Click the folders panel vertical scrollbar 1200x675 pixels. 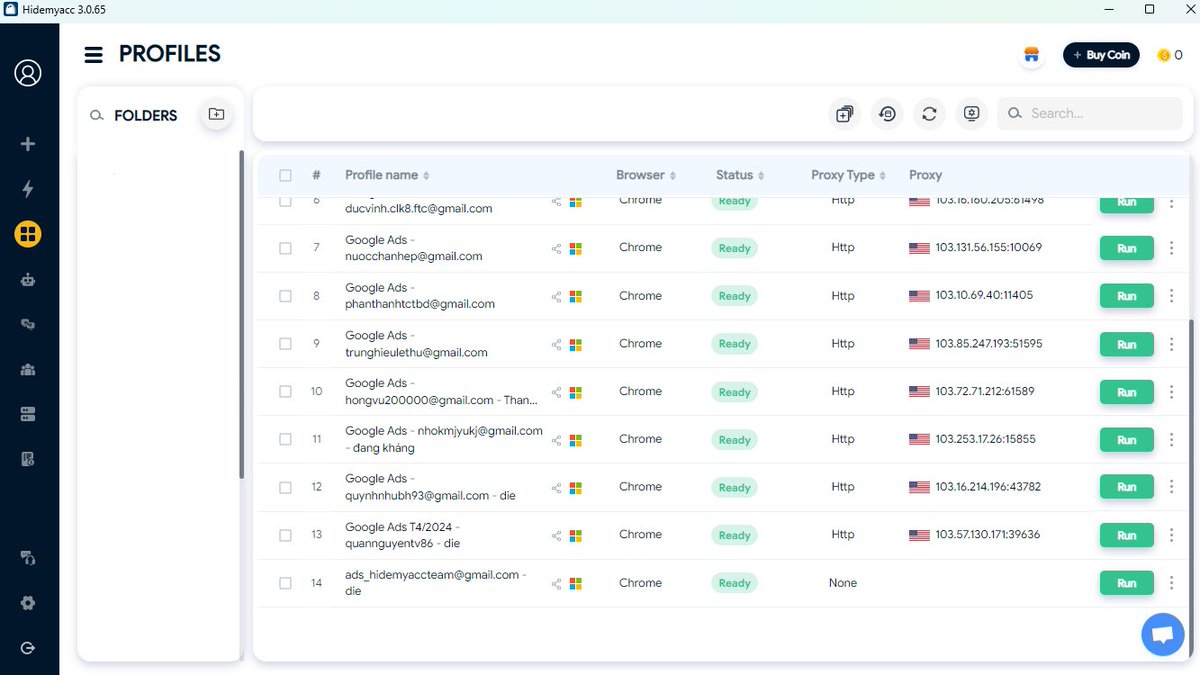click(241, 314)
